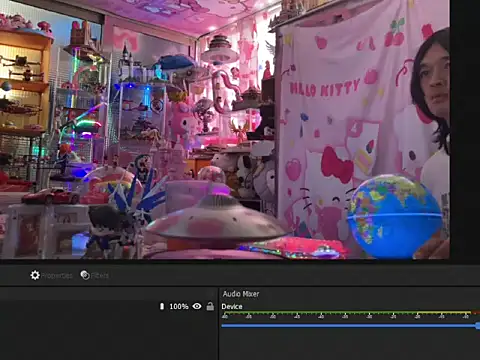480x360 pixels.
Task: Click the Hello Kitty banner text in preview
Action: [x=324, y=87]
